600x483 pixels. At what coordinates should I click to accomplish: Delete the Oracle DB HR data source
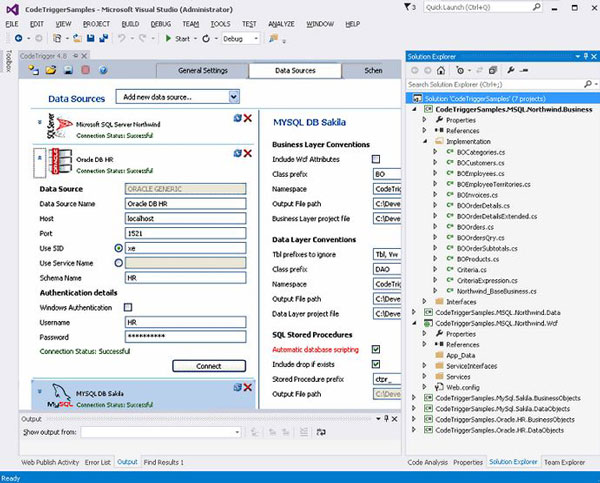tap(247, 153)
